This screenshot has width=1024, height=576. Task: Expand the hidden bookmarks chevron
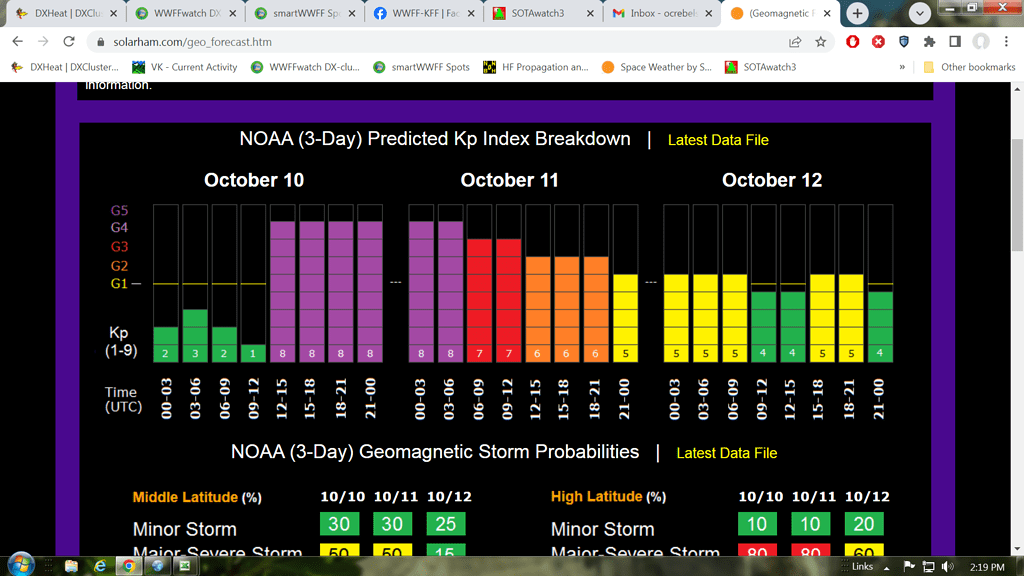click(x=903, y=67)
